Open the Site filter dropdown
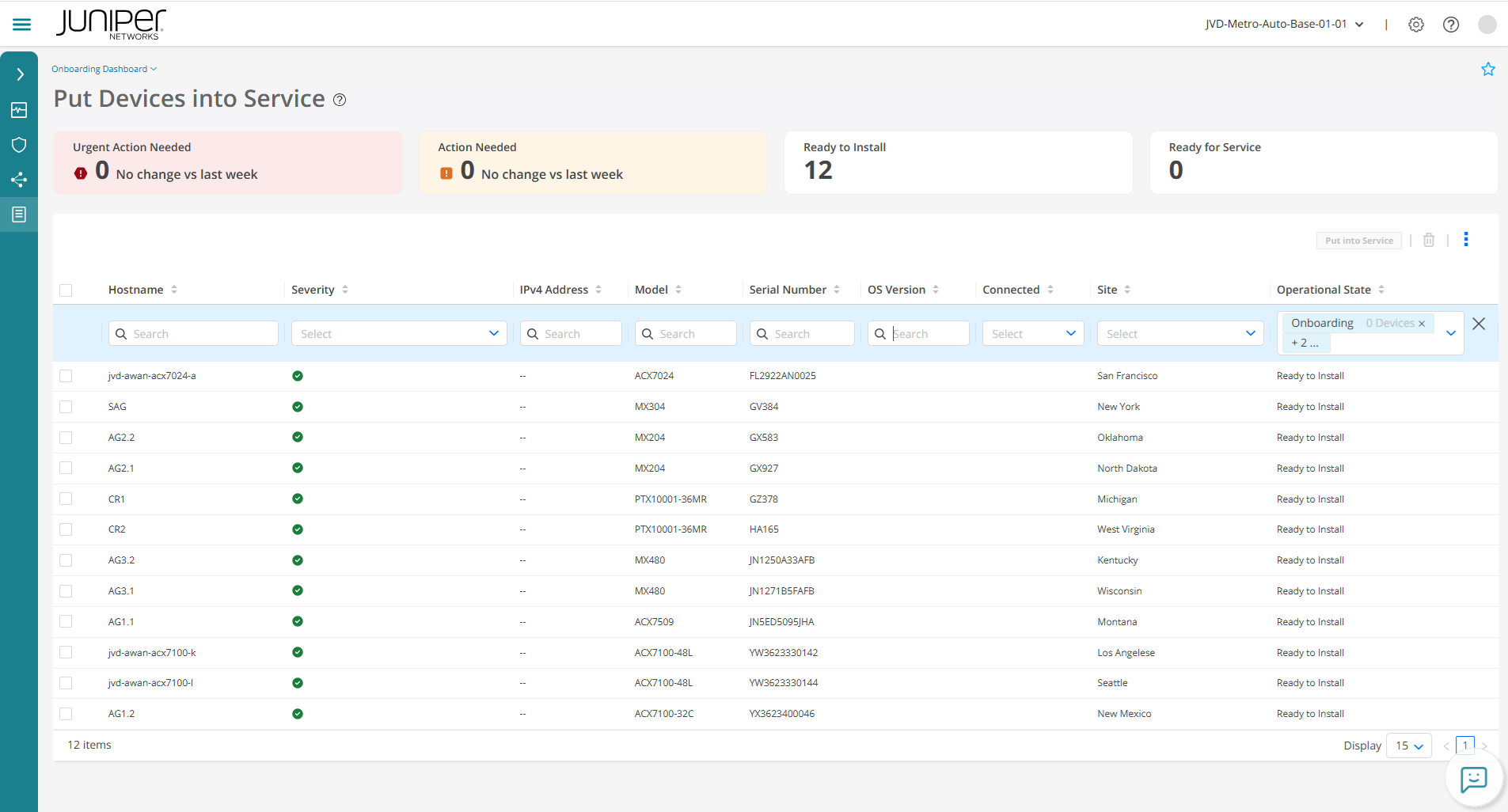Image resolution: width=1508 pixels, height=812 pixels. (1180, 333)
